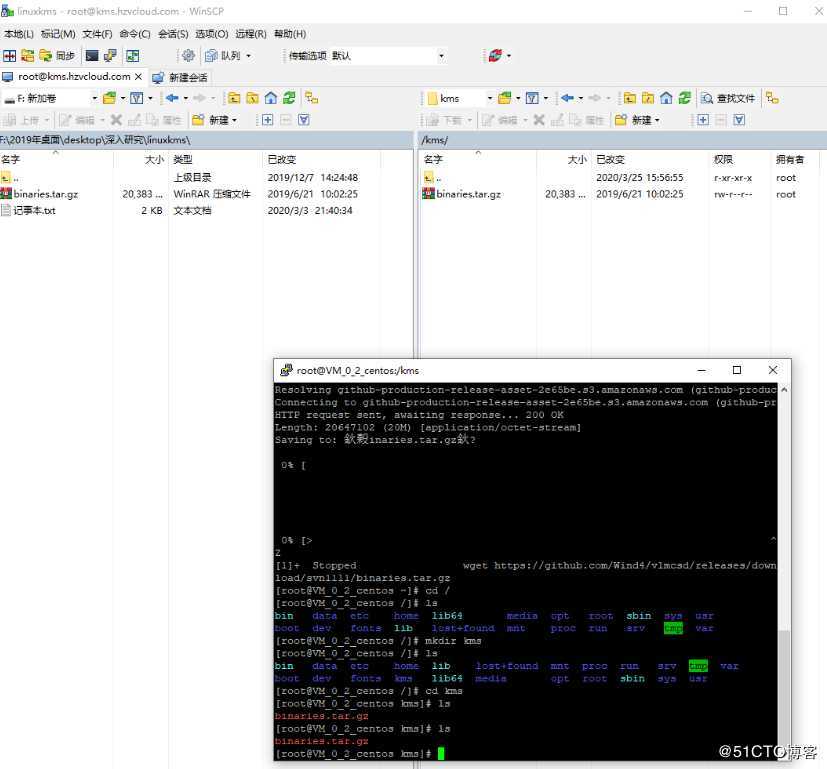Click the open terminal console icon
The width and height of the screenshot is (827, 769).
point(91,56)
